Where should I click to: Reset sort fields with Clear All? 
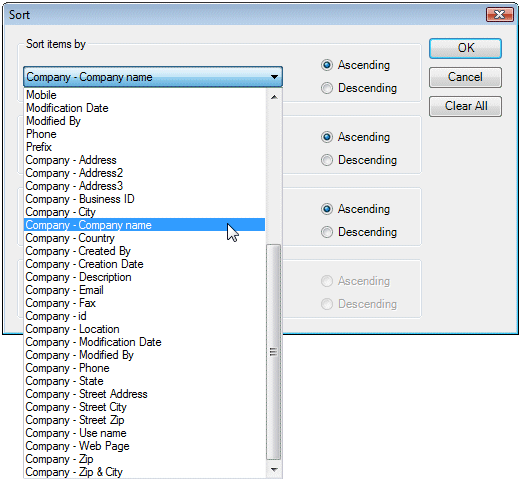click(x=465, y=106)
